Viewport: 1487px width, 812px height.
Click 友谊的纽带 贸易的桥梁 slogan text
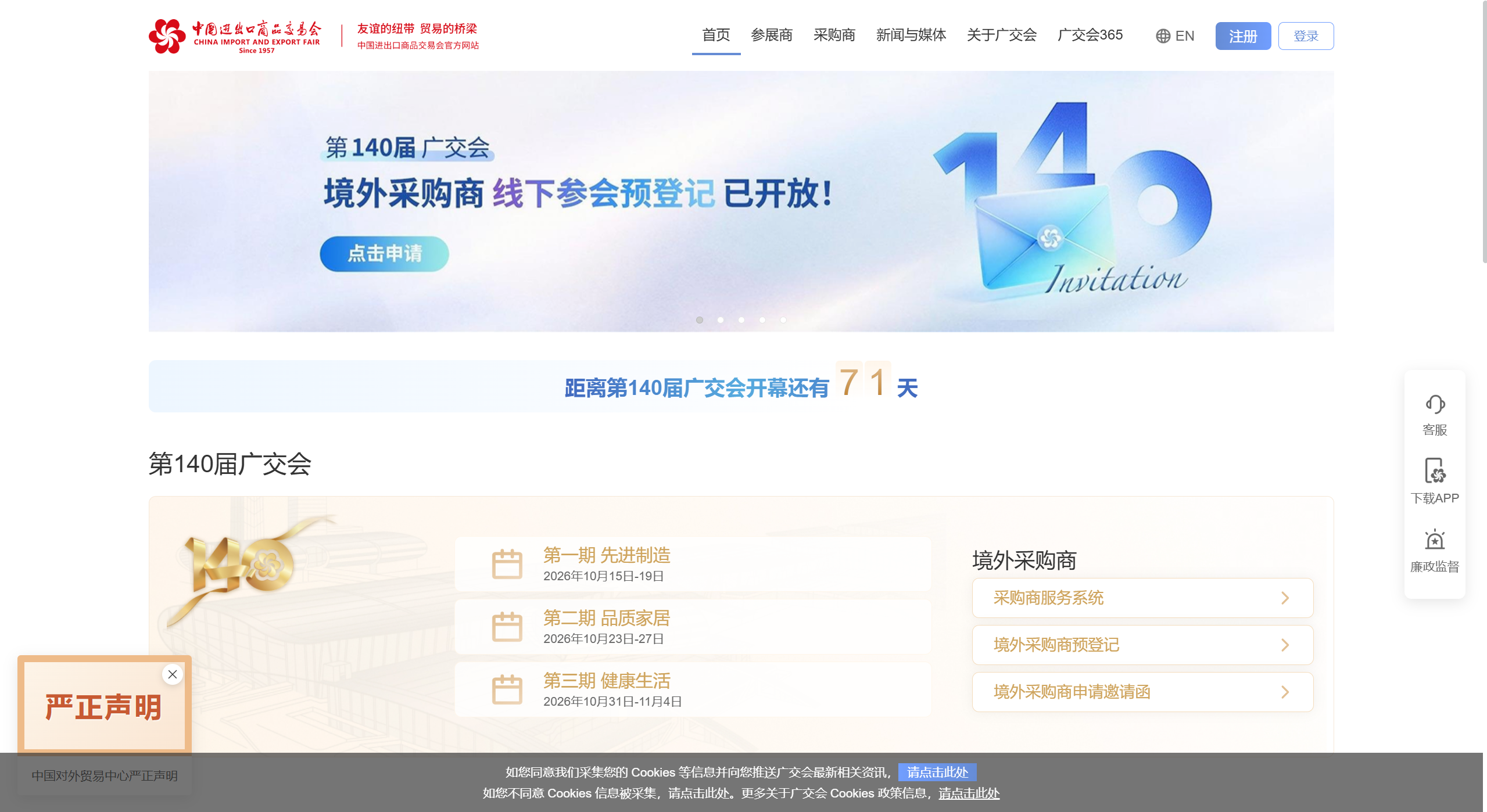tap(417, 28)
